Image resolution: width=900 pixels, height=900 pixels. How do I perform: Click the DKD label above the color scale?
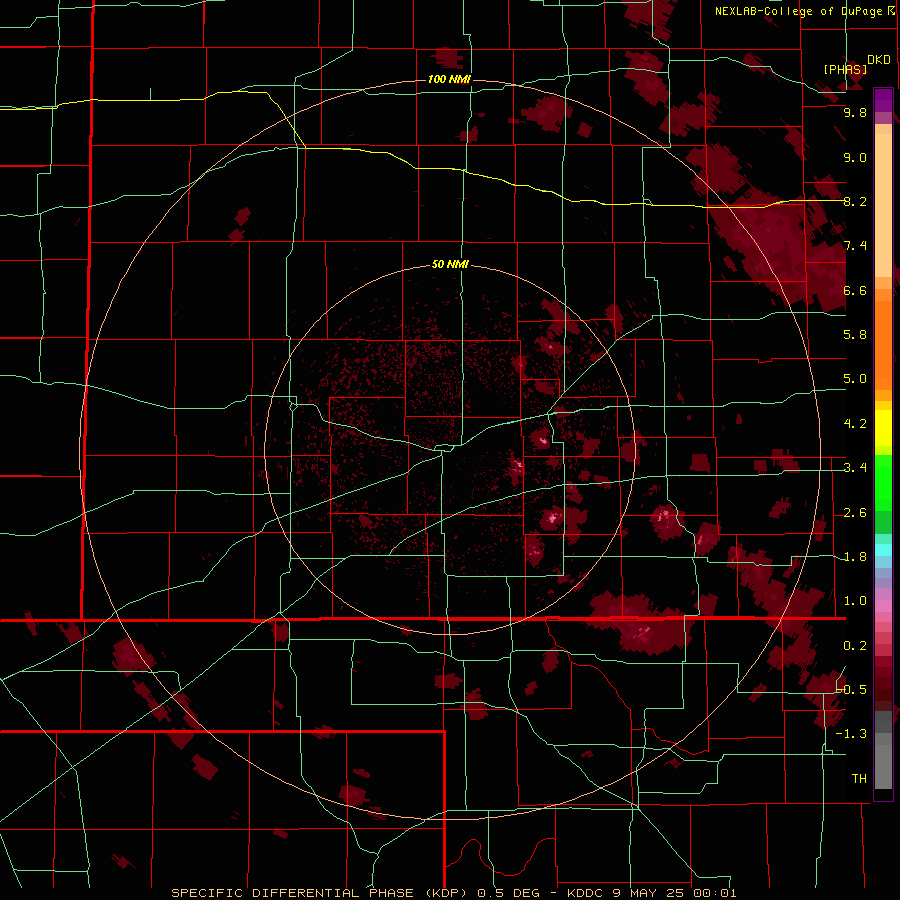tap(879, 60)
